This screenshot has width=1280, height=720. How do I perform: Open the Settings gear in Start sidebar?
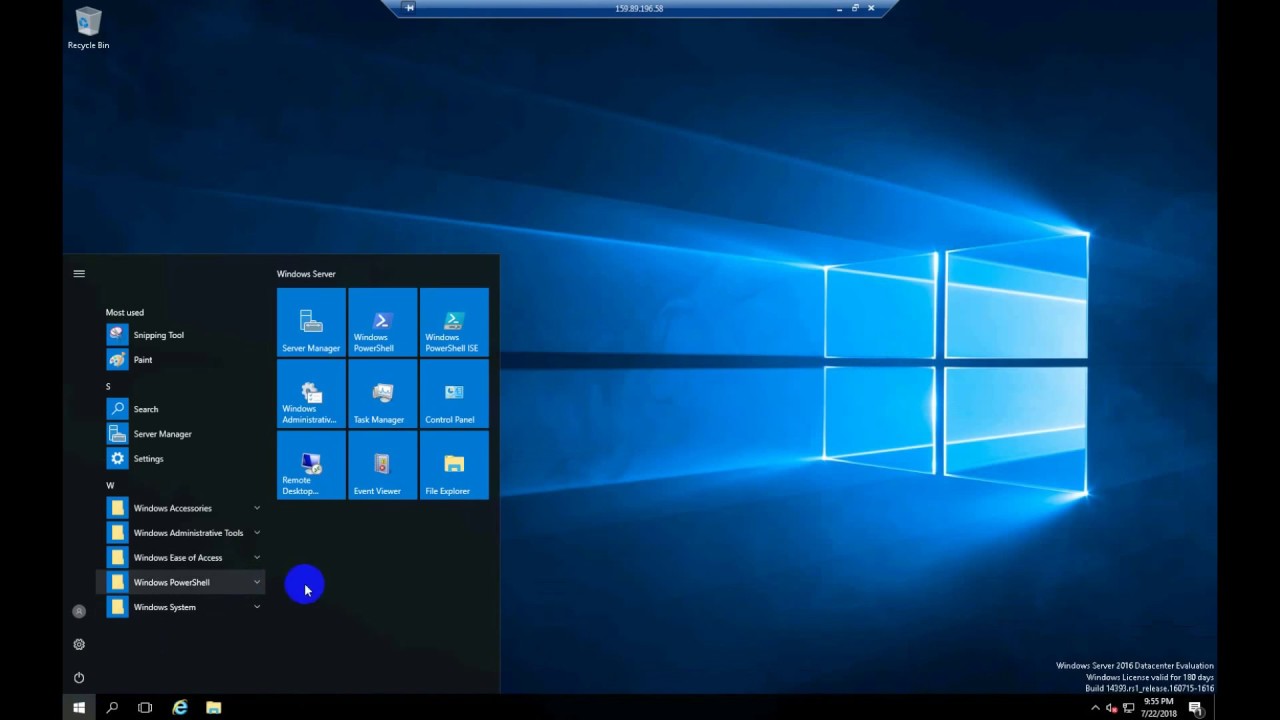click(79, 644)
